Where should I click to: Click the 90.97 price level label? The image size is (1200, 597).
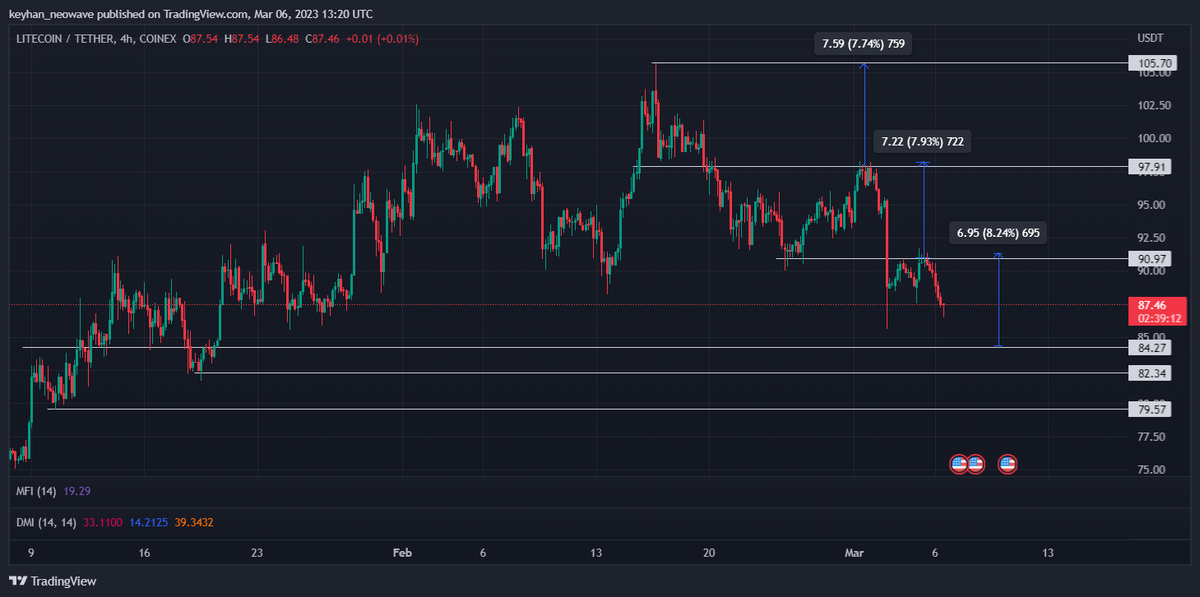[1146, 259]
